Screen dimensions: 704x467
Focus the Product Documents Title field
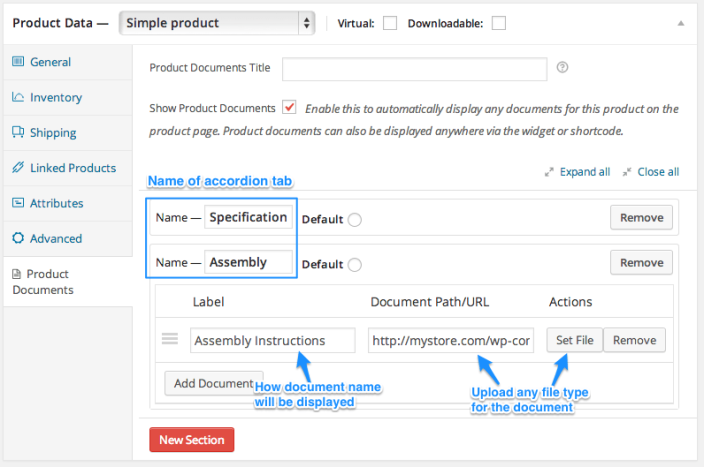414,68
